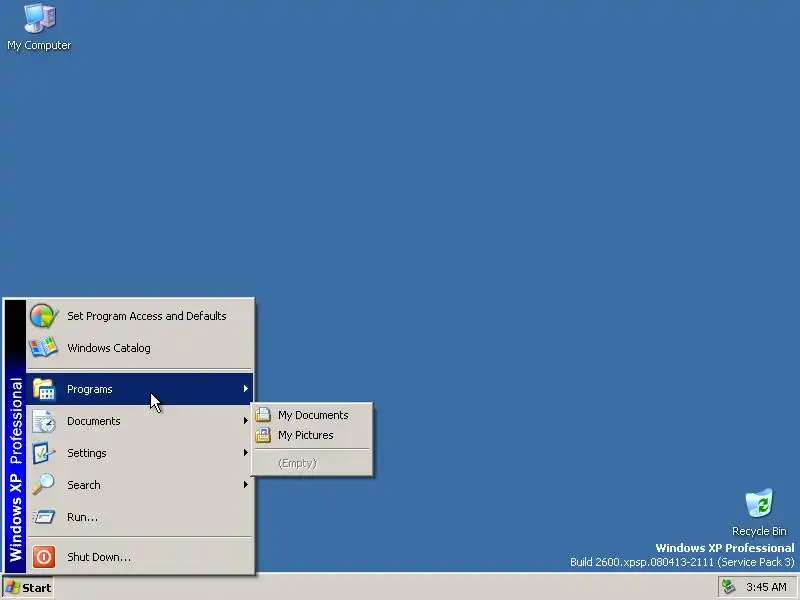This screenshot has height=600, width=800.
Task: Launch Windows Catalog from Start menu
Action: click(140, 347)
